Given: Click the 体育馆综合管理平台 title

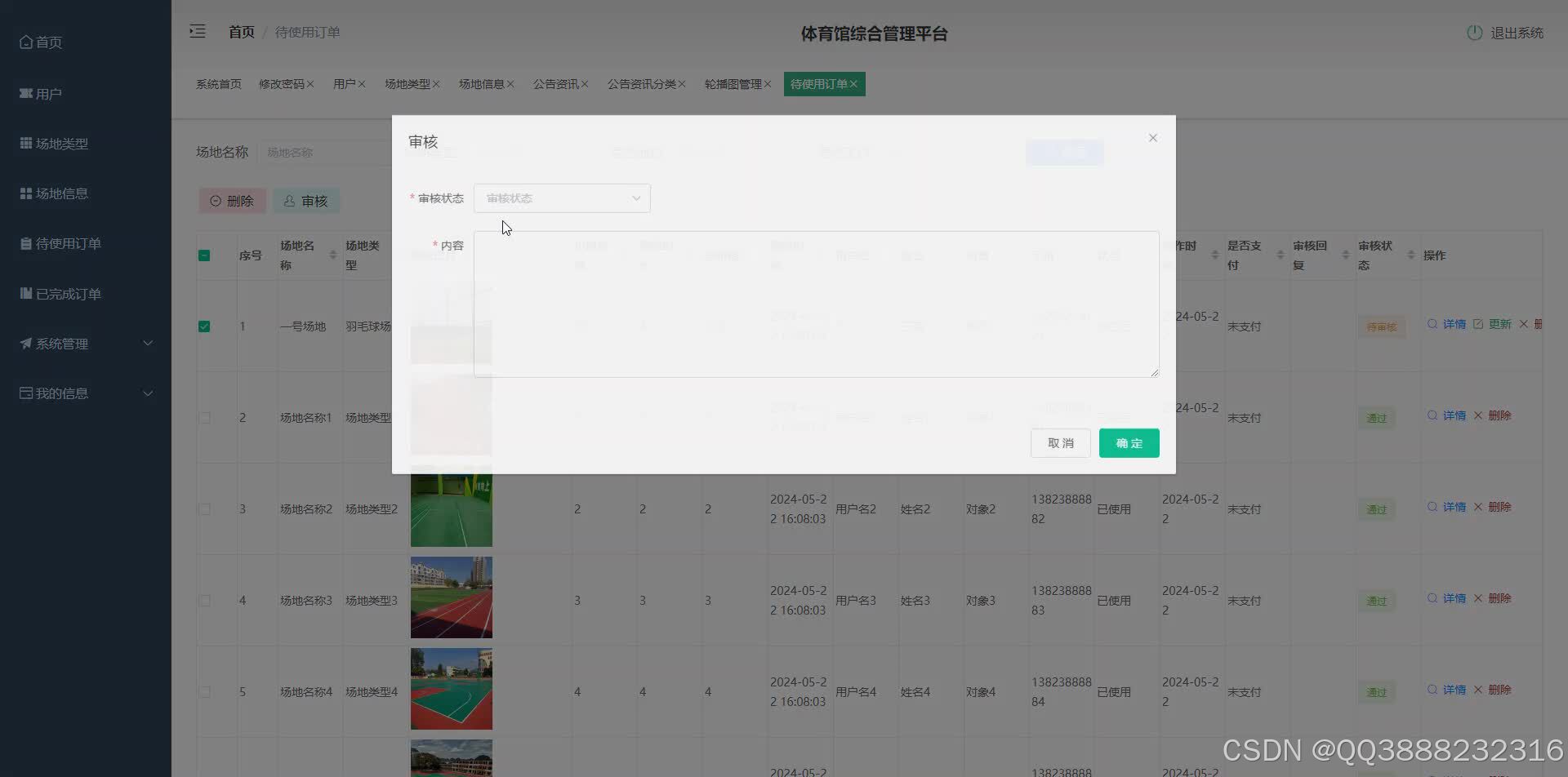Looking at the screenshot, I should pos(874,33).
